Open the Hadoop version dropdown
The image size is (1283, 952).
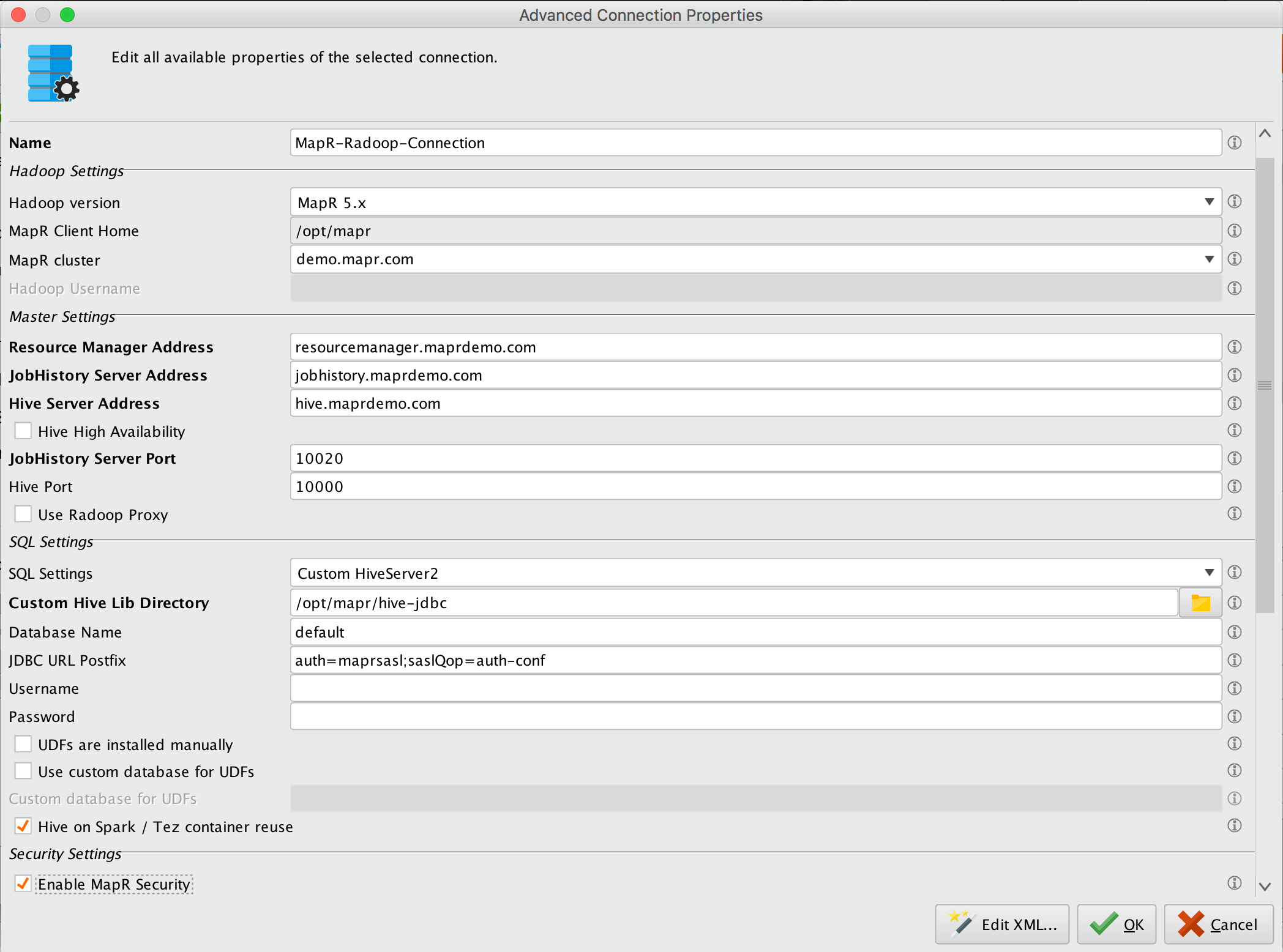pos(756,202)
